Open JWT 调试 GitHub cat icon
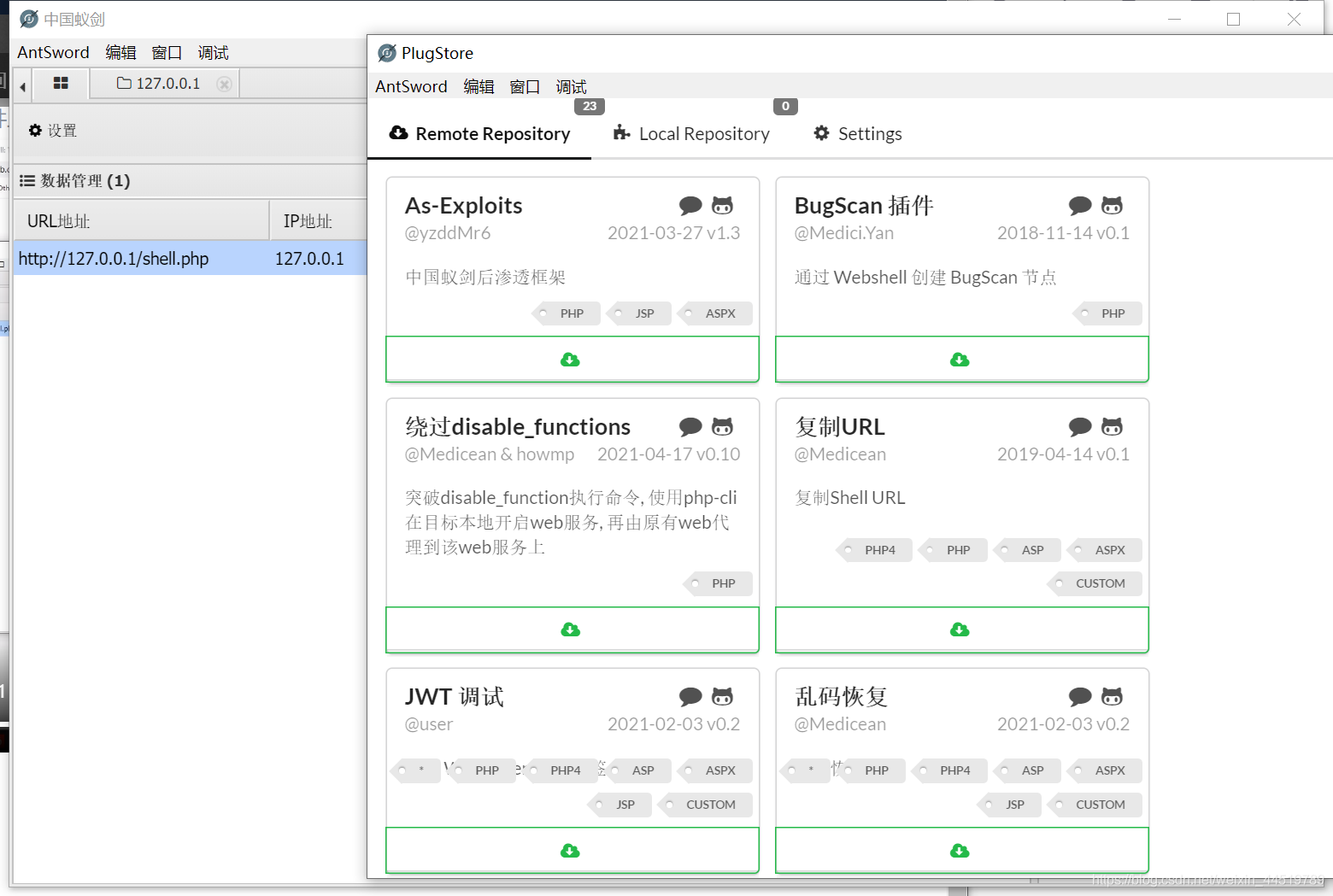 click(x=722, y=697)
